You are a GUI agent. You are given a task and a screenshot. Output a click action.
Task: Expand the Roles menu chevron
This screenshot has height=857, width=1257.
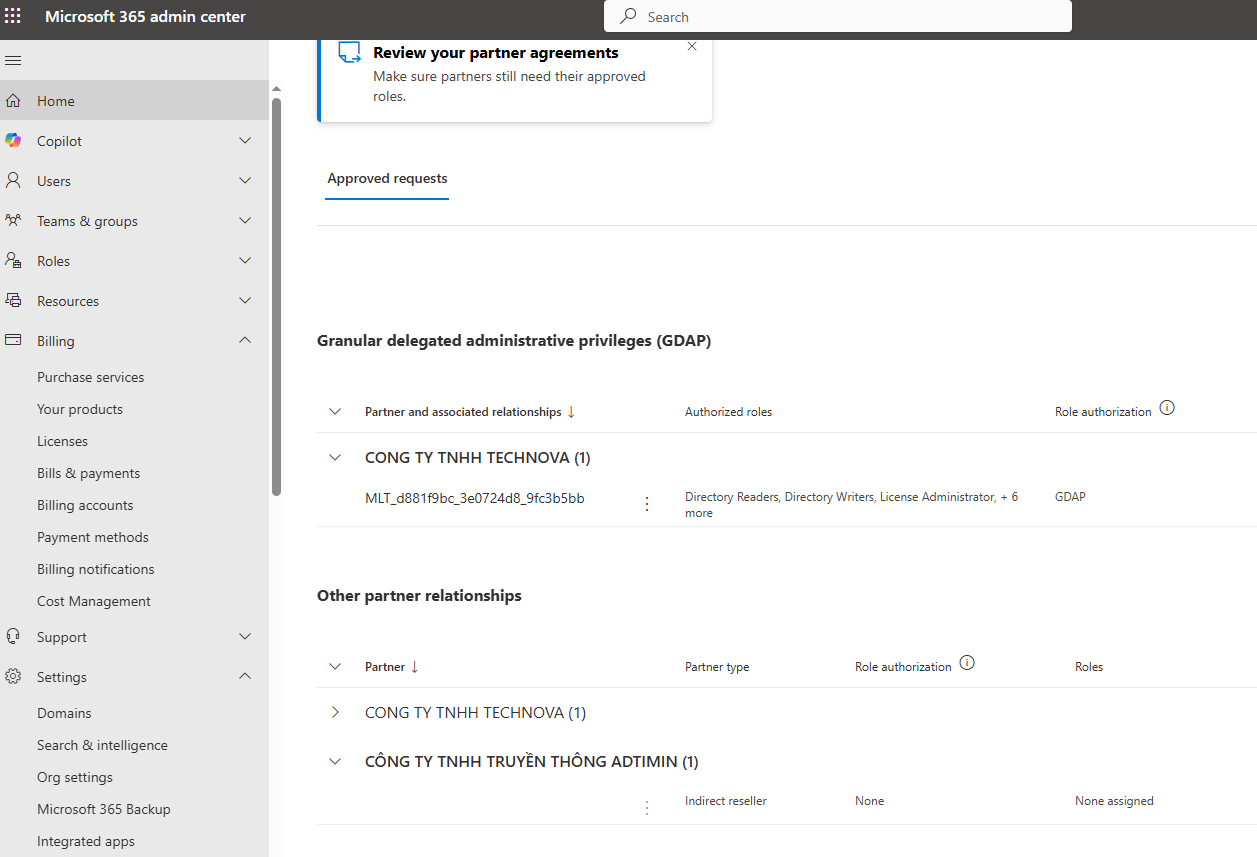click(x=245, y=261)
